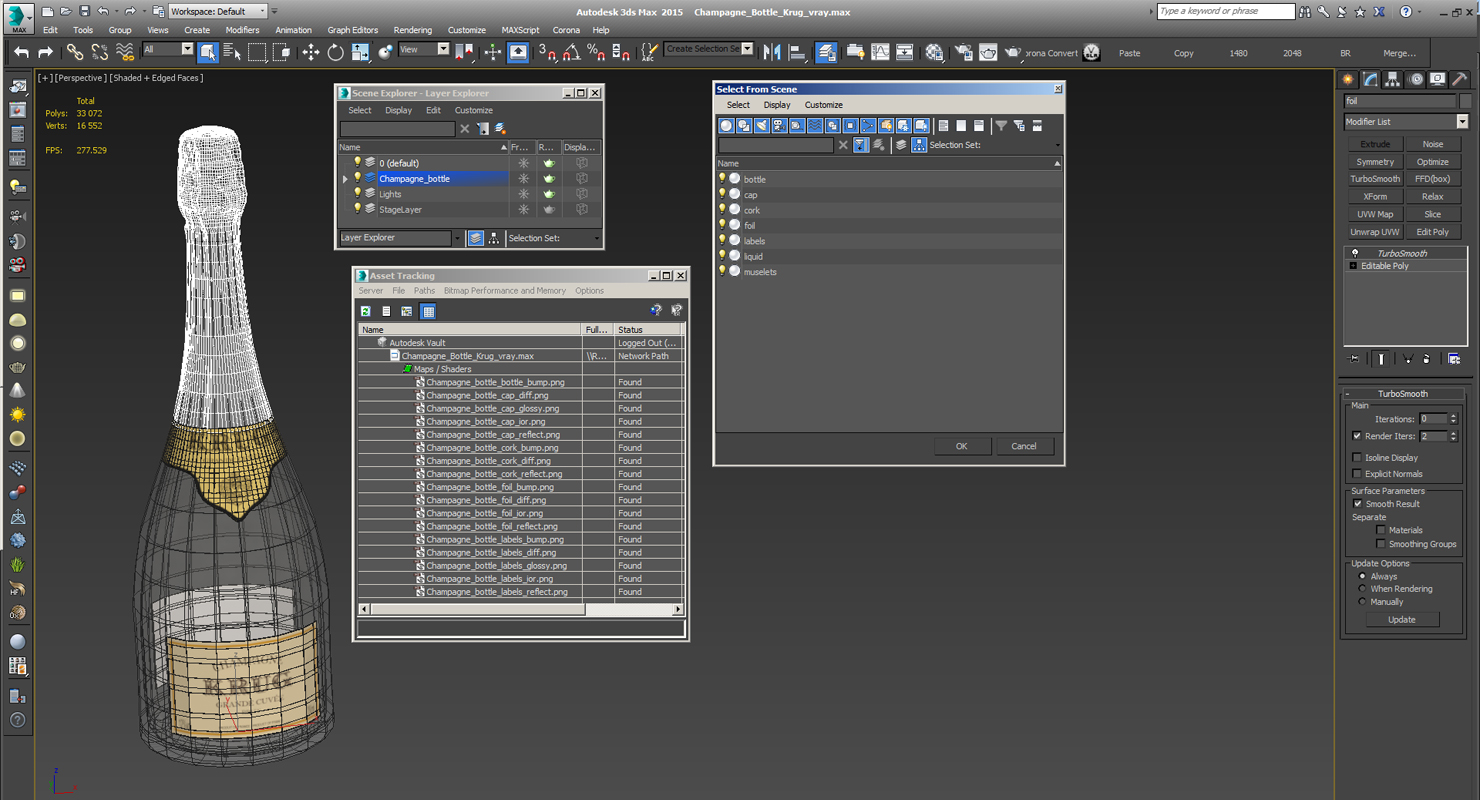Viewport: 1480px width, 800px height.
Task: Open the Material Editor icon
Action: tap(934, 52)
